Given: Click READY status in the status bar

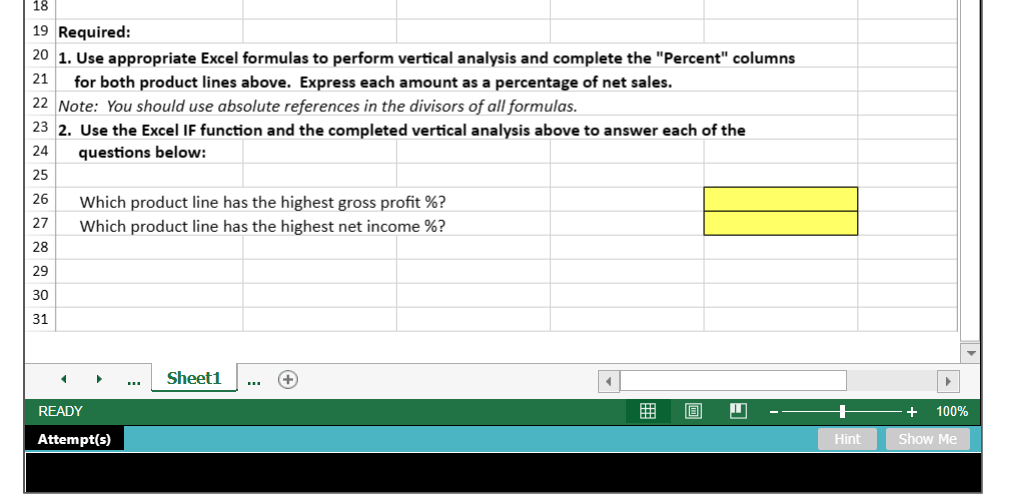Looking at the screenshot, I should pyautogui.click(x=60, y=412).
